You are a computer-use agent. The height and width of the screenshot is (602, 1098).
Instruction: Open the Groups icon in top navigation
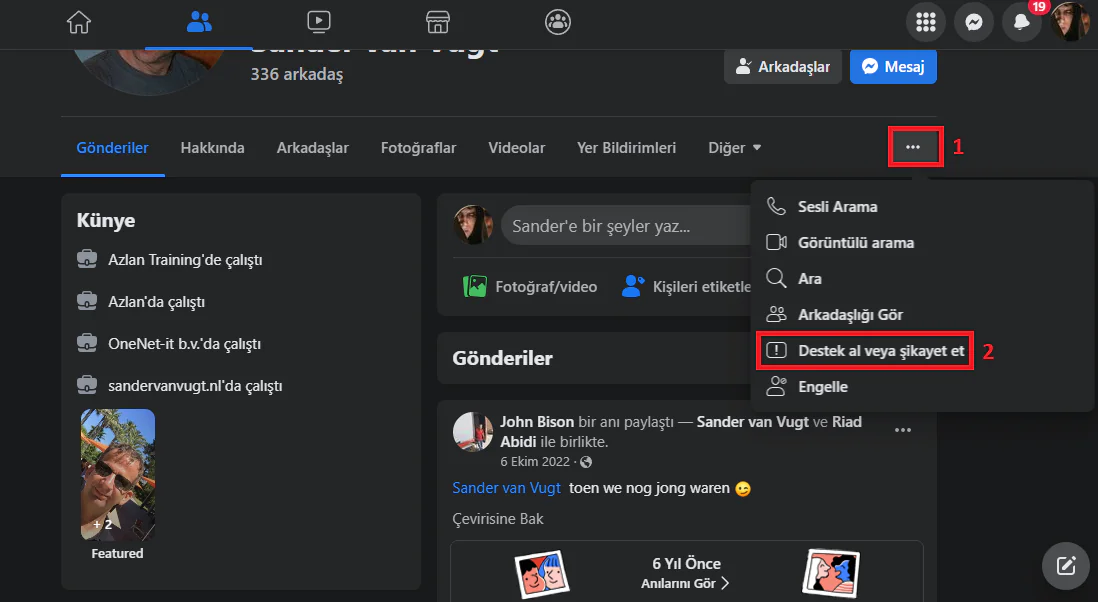click(x=558, y=21)
